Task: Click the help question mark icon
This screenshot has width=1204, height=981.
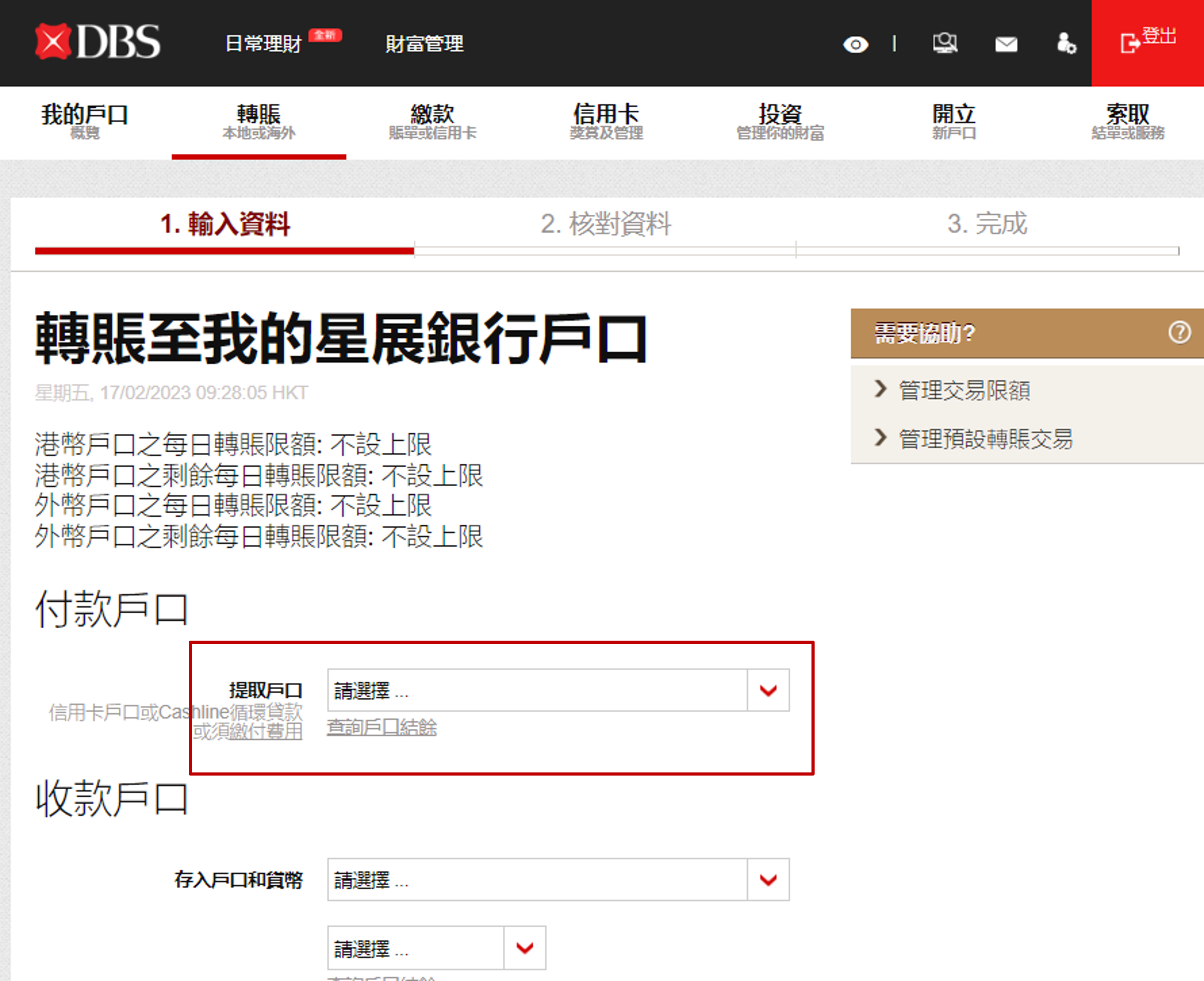Action: 1179,332
